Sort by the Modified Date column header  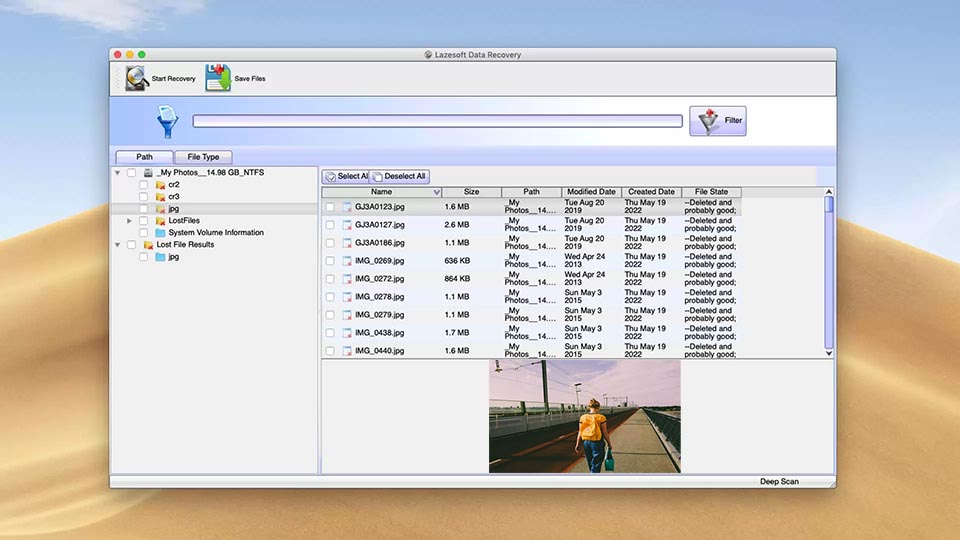591,192
